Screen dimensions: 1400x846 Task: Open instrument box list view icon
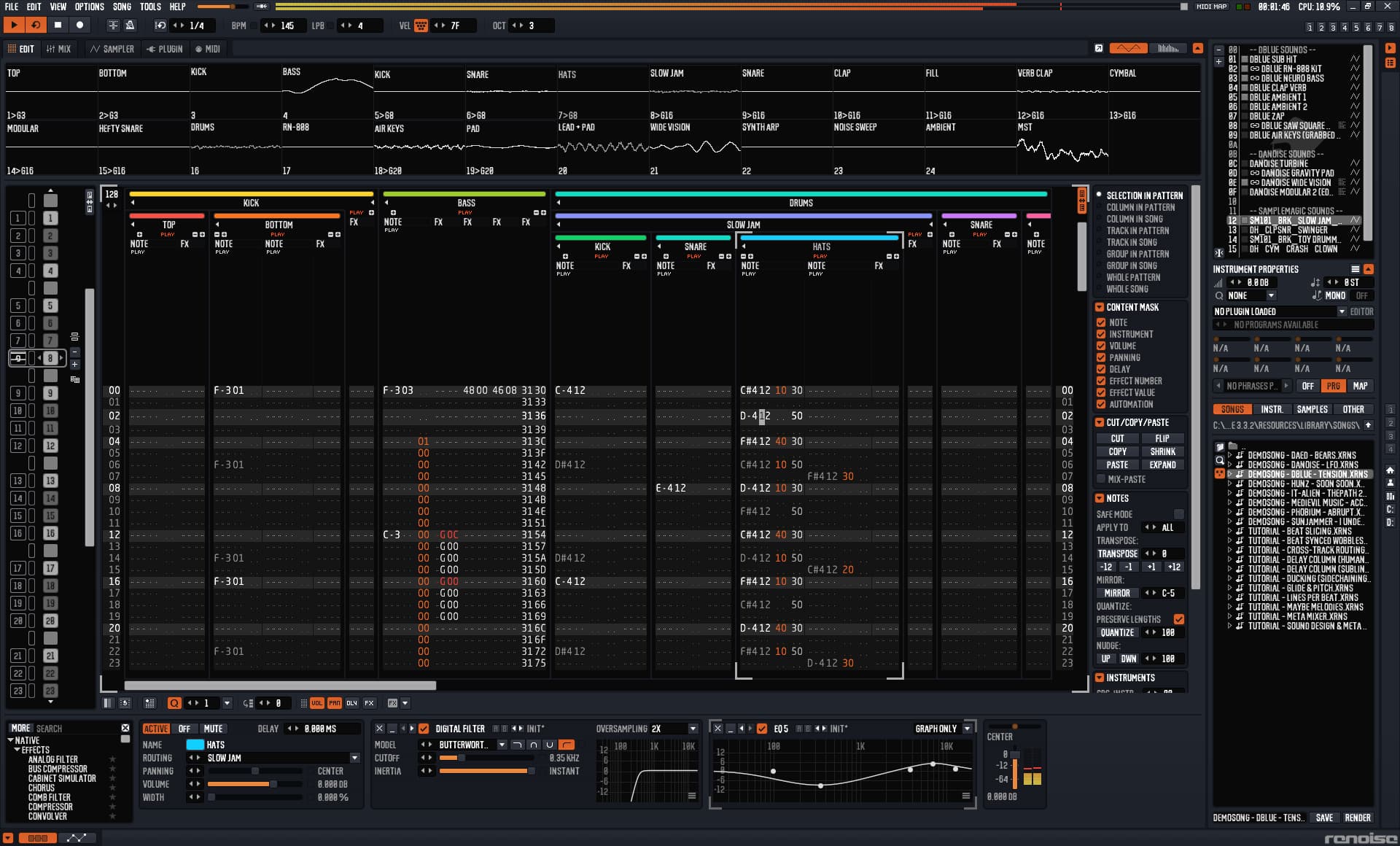1390,63
